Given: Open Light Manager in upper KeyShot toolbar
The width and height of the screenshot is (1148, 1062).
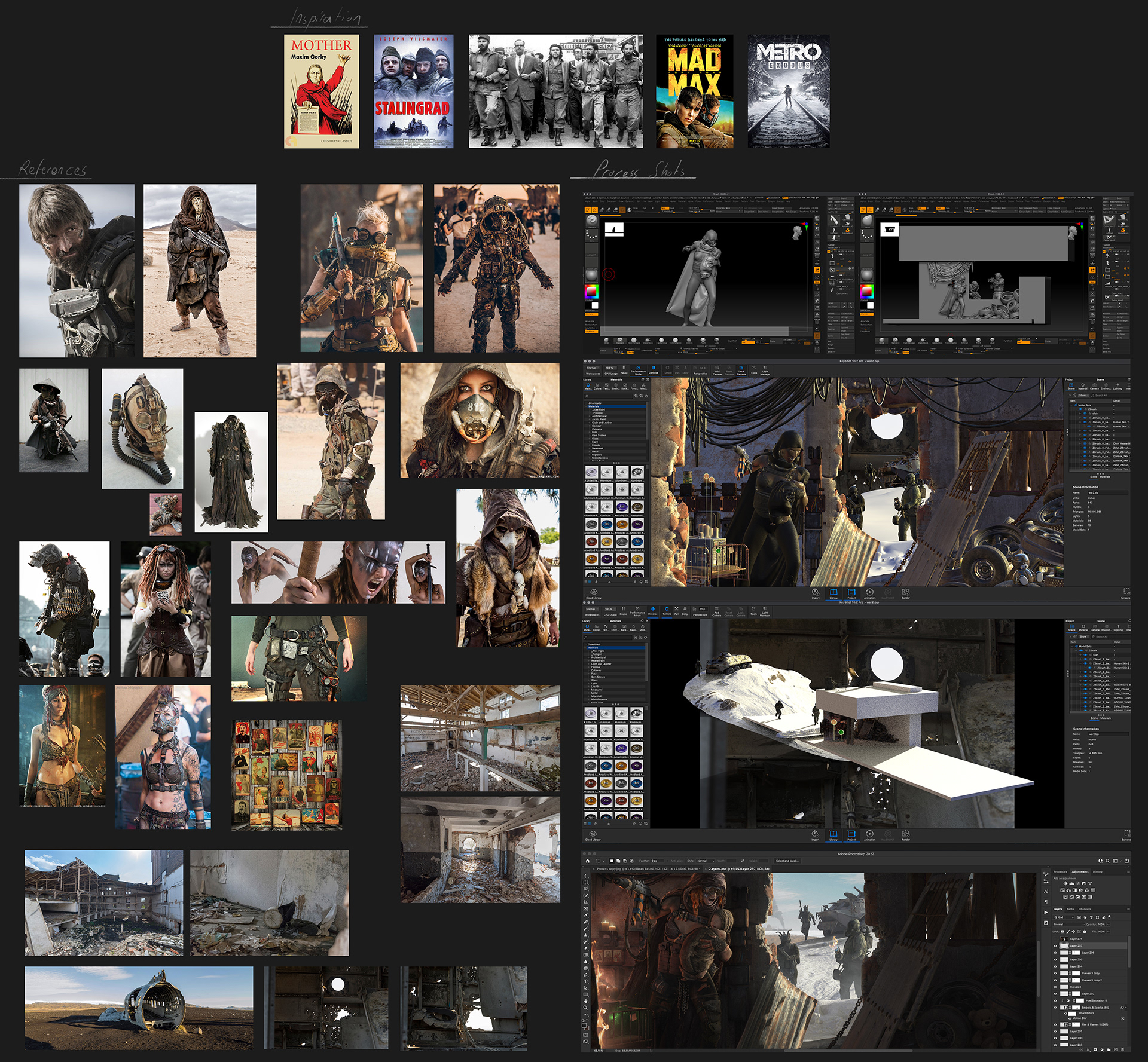Looking at the screenshot, I should [x=765, y=369].
